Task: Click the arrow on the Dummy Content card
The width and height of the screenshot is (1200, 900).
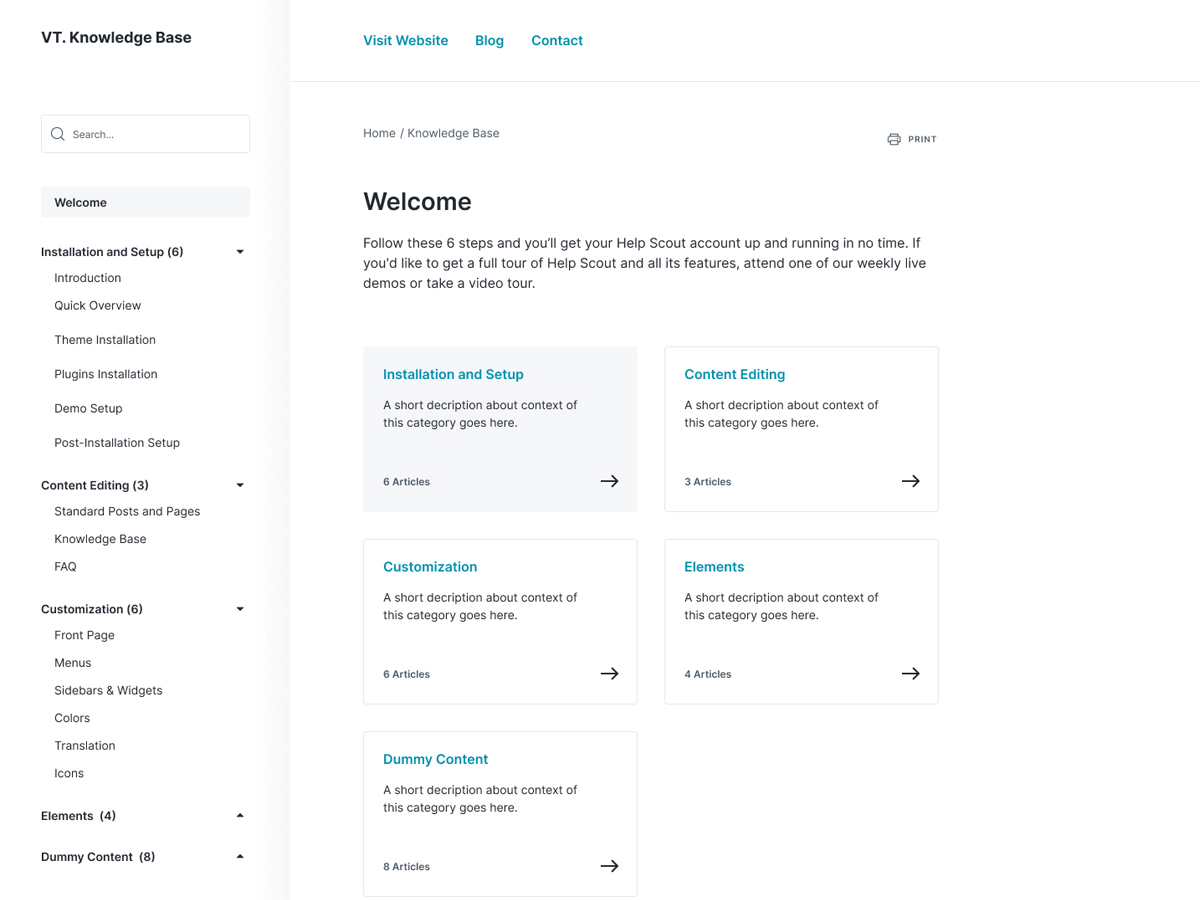Action: 609,866
